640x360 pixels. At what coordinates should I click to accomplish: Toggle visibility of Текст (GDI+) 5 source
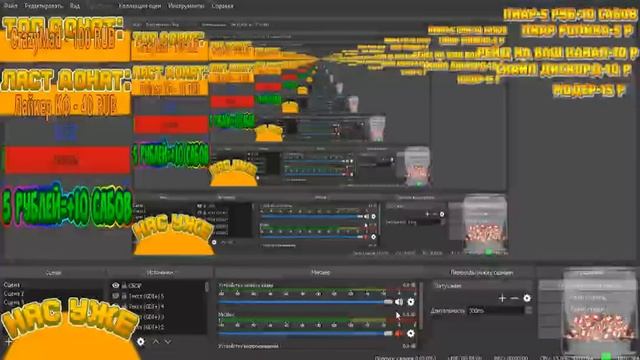click(116, 296)
